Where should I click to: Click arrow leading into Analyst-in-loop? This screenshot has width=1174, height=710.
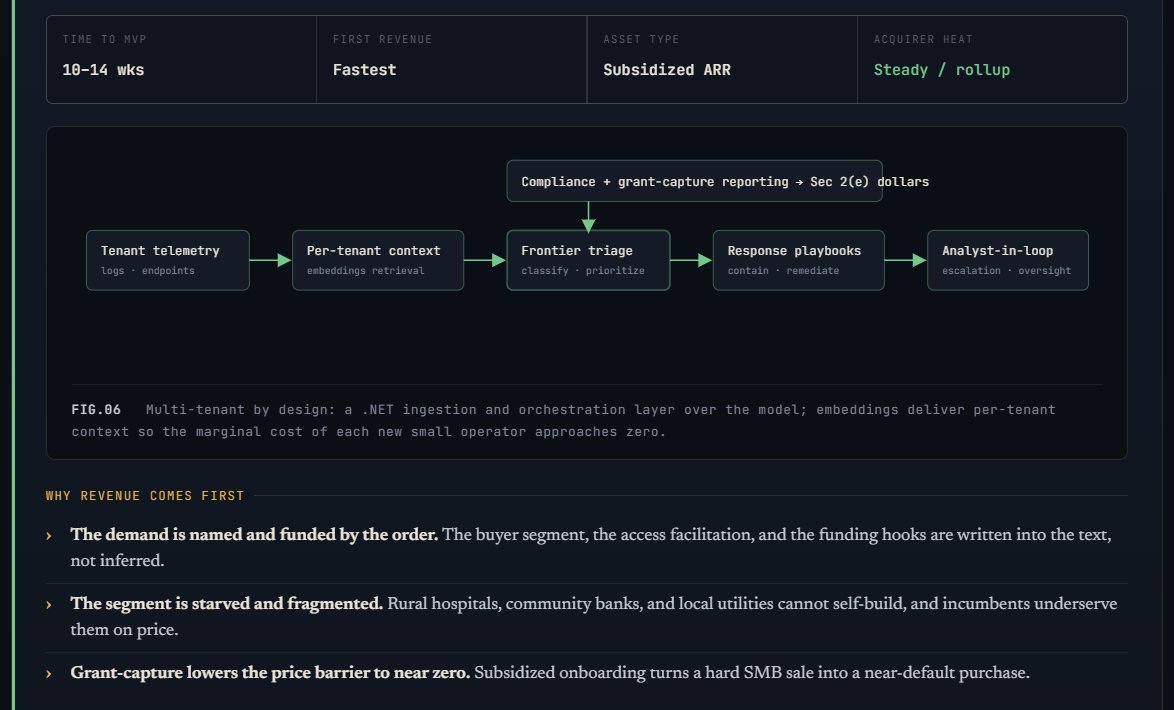pos(906,260)
